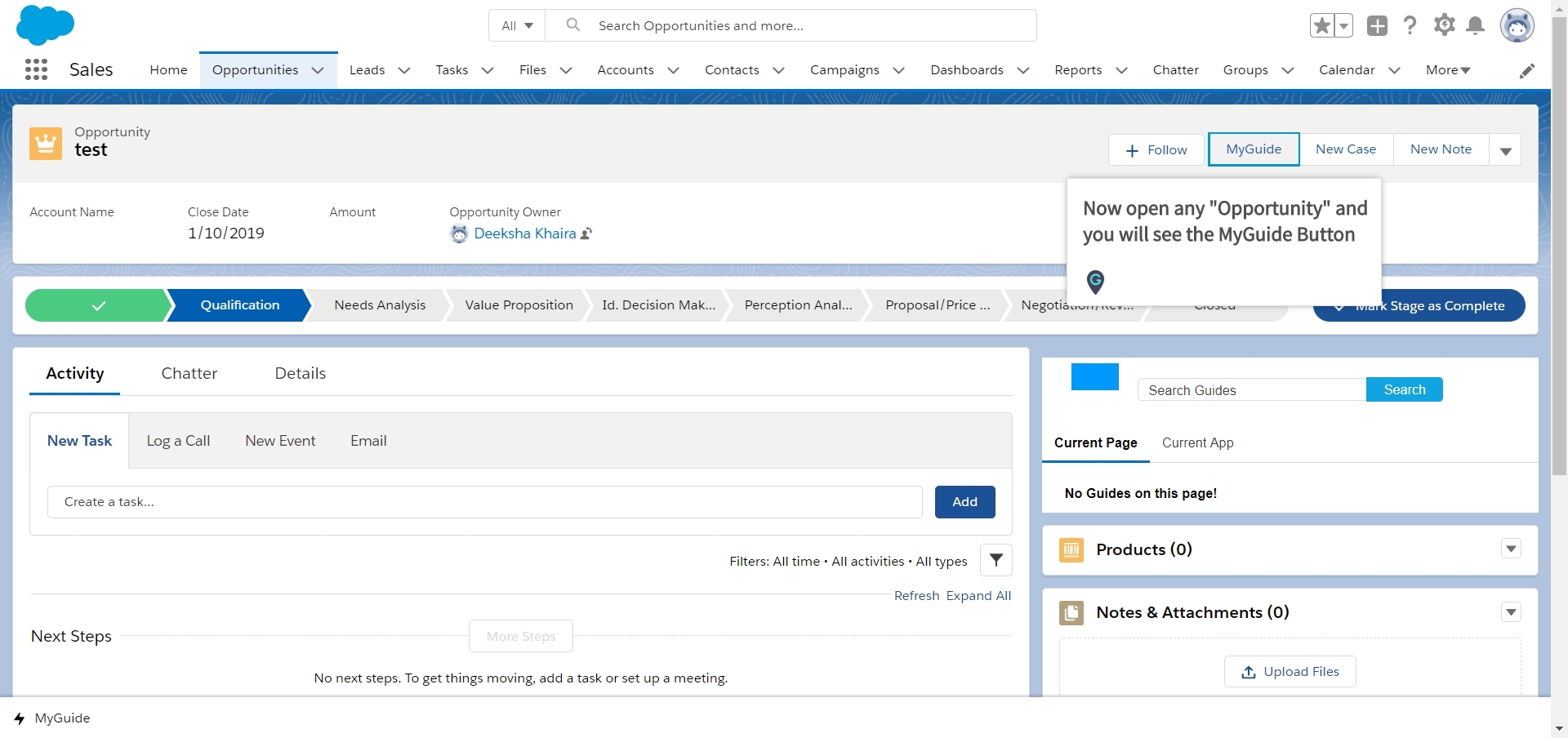
Task: Open Notes & Attachments dropdown arrow
Action: point(1511,612)
